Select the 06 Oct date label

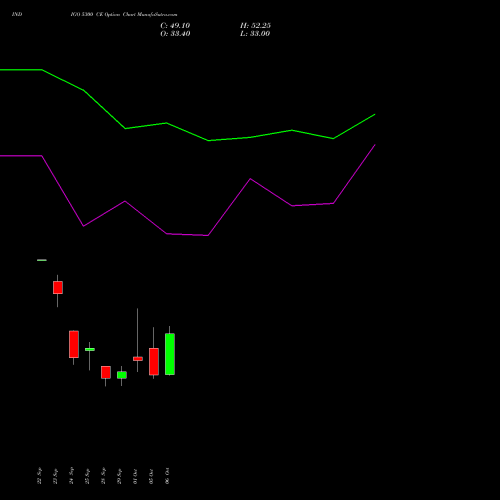167,476
